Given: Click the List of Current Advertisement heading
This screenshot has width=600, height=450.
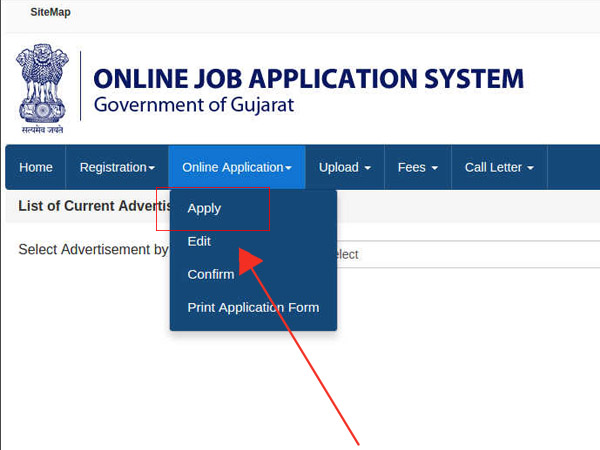Looking at the screenshot, I should click(x=95, y=206).
